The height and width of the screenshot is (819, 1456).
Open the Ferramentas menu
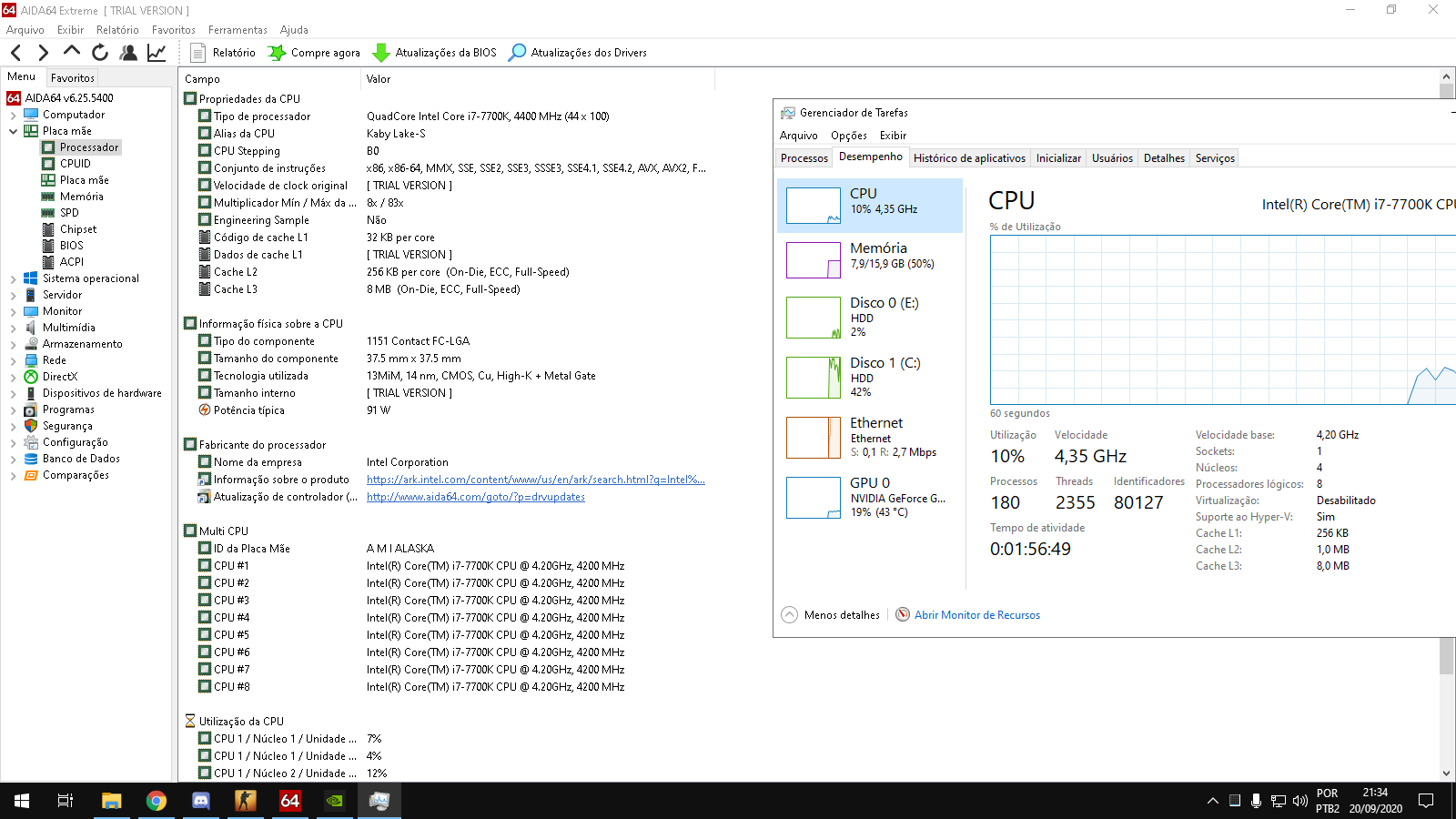coord(238,30)
